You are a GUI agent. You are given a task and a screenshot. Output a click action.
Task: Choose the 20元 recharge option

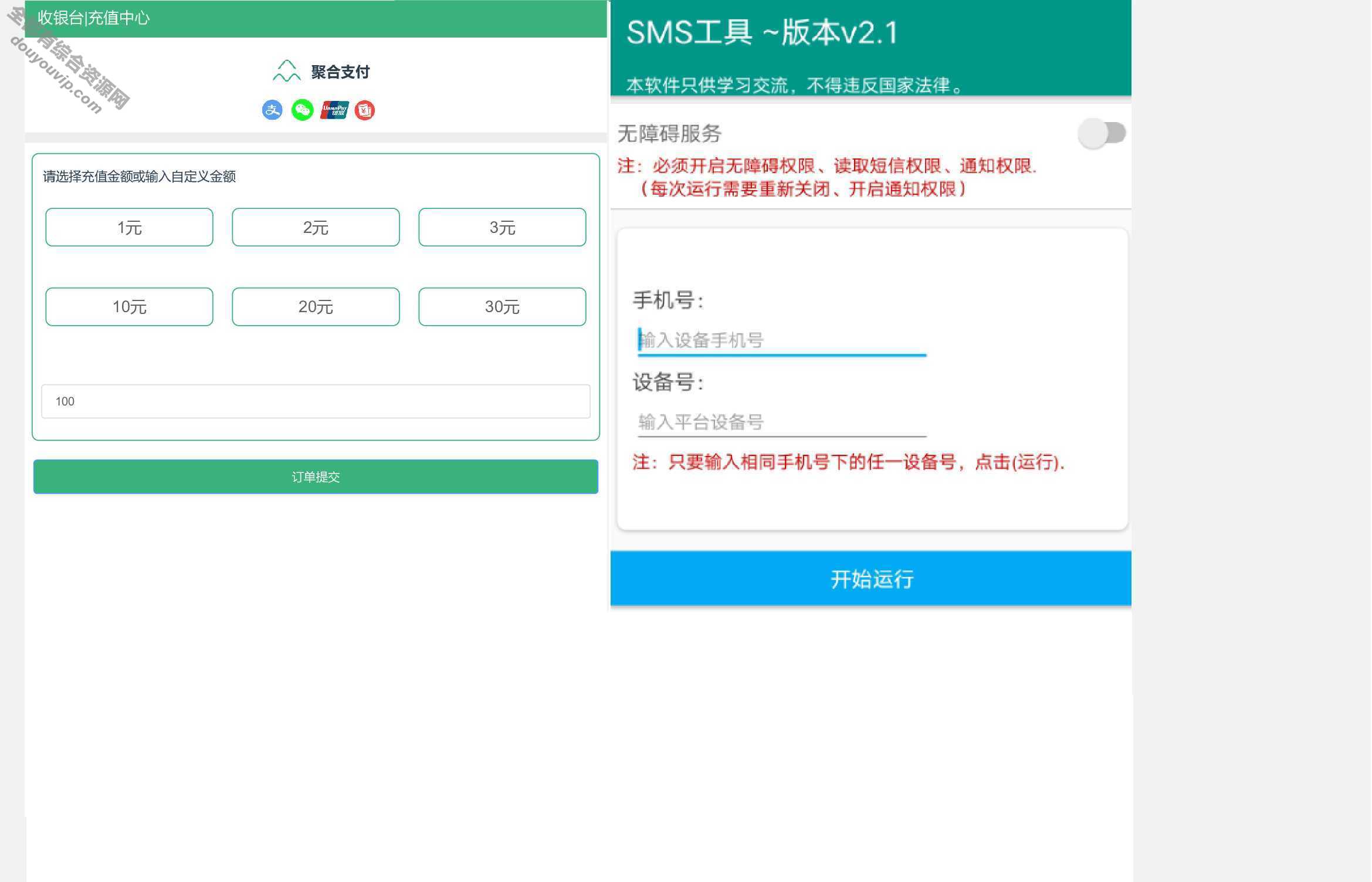coord(316,306)
